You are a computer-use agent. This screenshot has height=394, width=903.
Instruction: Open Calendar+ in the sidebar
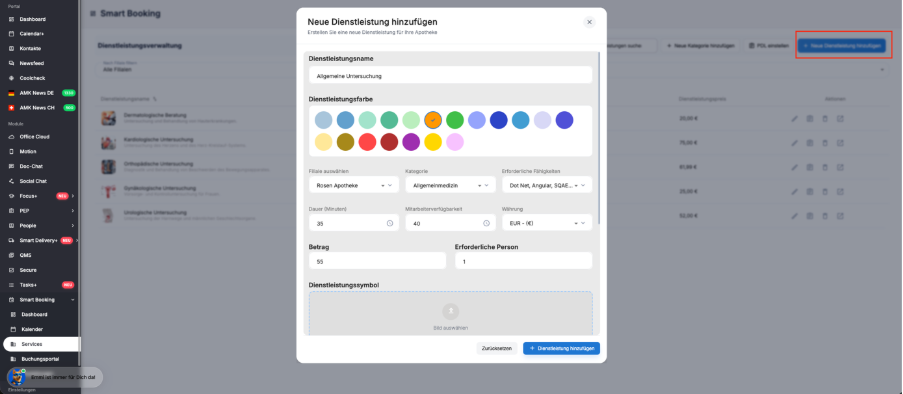point(32,33)
